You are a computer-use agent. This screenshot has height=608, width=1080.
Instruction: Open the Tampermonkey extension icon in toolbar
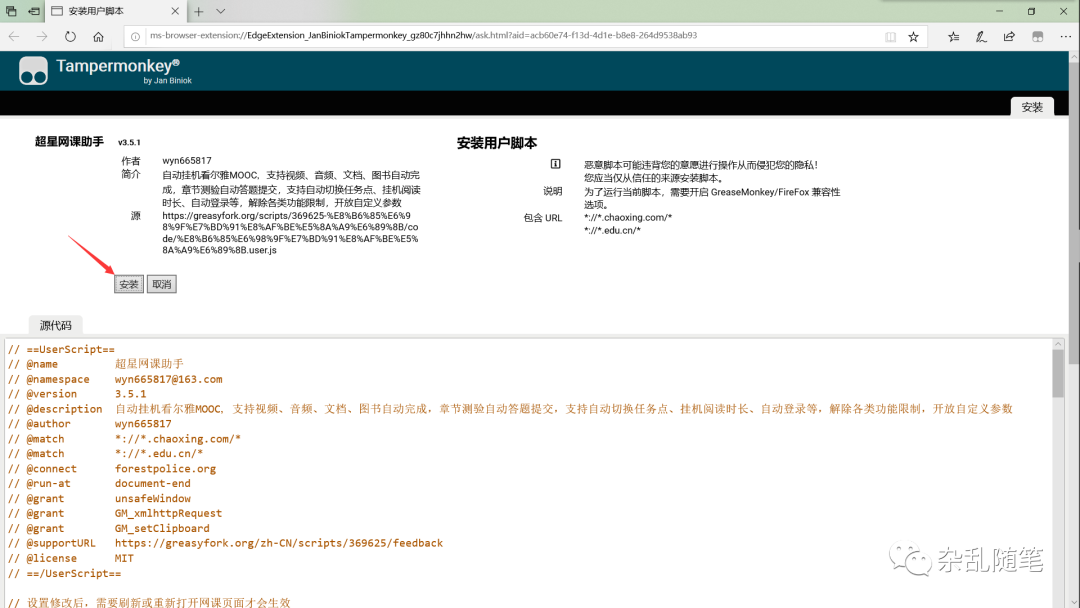tap(1038, 36)
